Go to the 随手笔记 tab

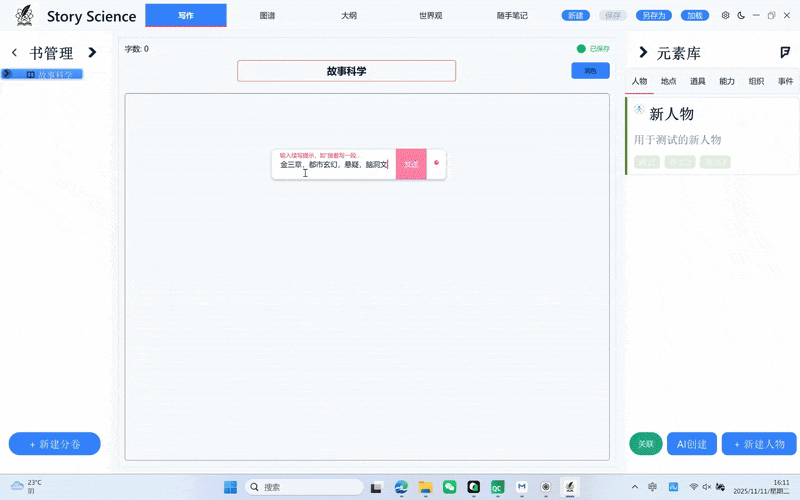[512, 16]
